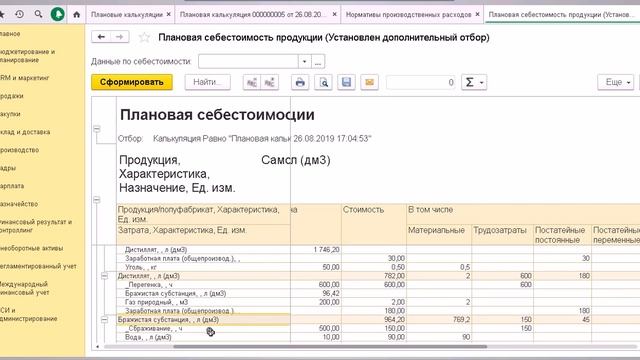Open Склад и доставка section
The image size is (640, 360).
pos(25,132)
